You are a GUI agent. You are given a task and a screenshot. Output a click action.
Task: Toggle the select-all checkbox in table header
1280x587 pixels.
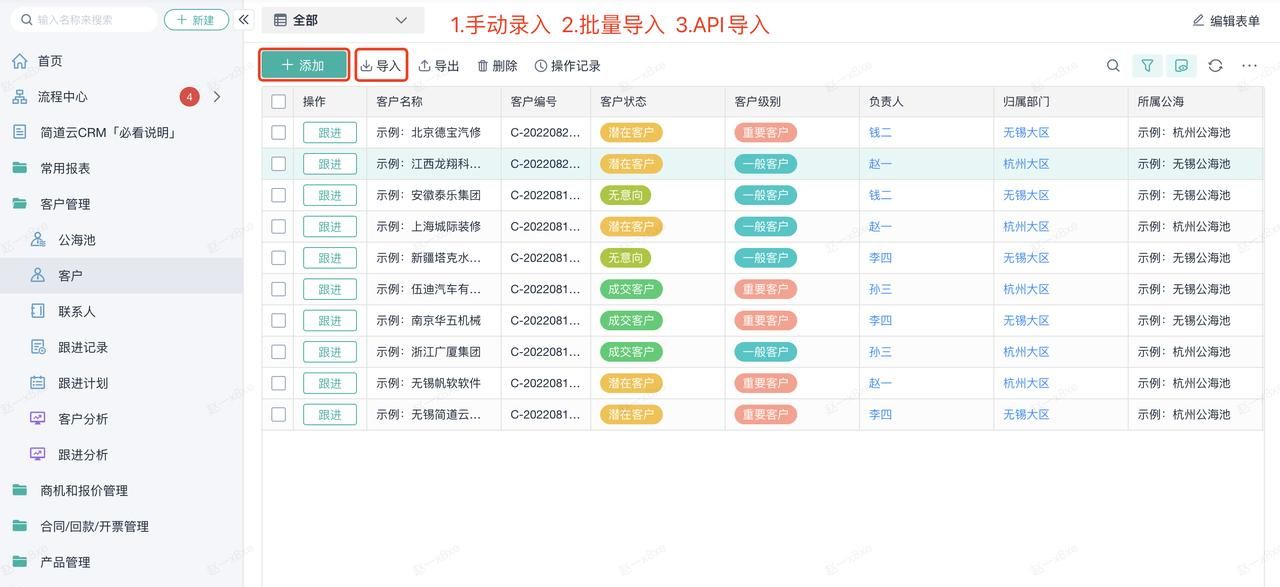pyautogui.click(x=277, y=101)
